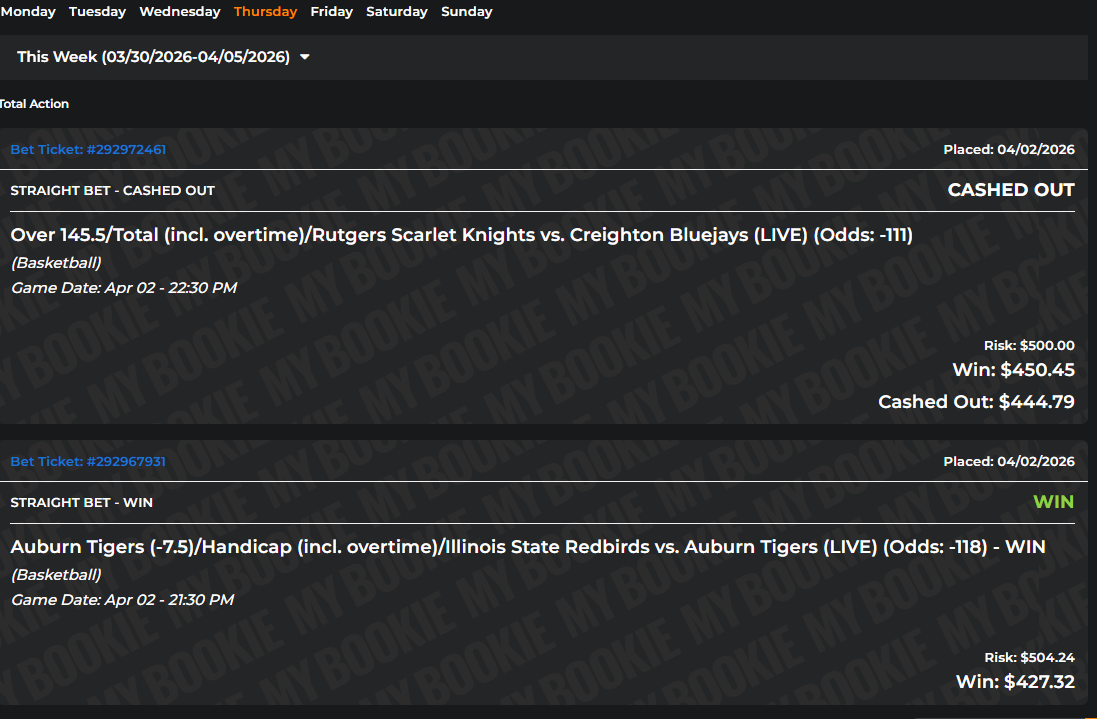Click the caret arrow beside the week range
This screenshot has height=719, width=1097.
pyautogui.click(x=305, y=57)
